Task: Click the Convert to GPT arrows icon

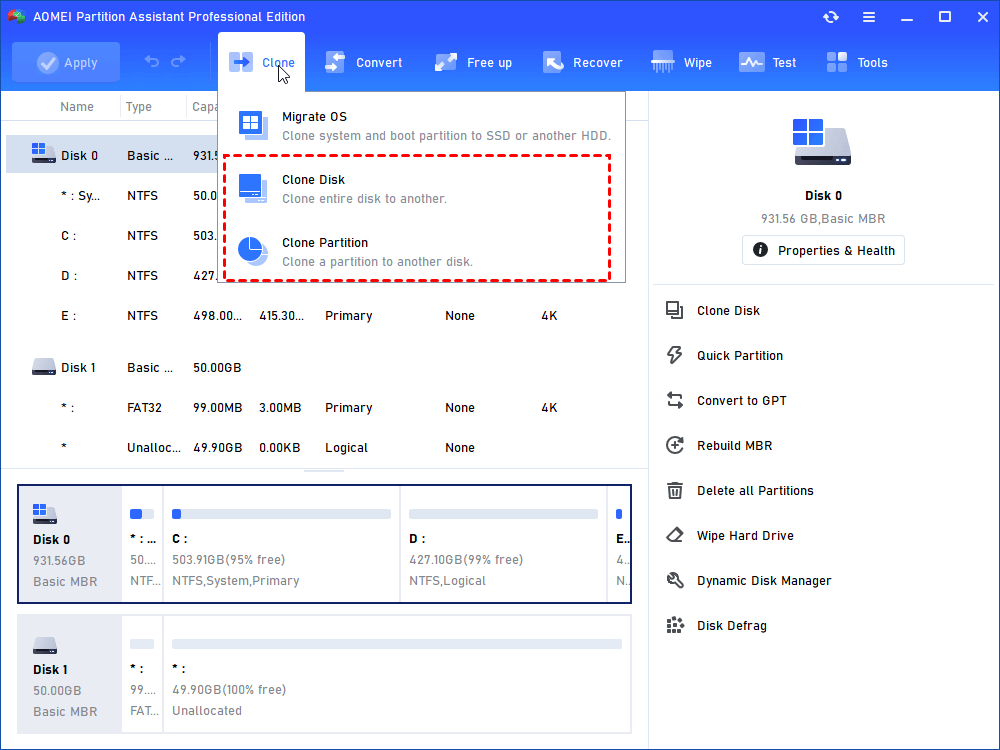Action: coord(675,401)
